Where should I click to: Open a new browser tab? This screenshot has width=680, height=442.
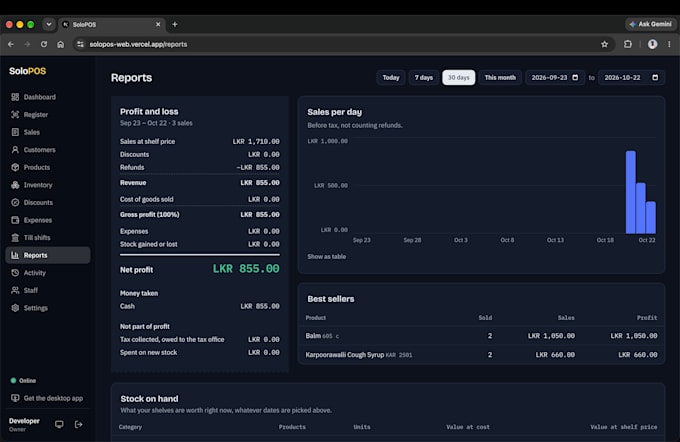(x=175, y=24)
